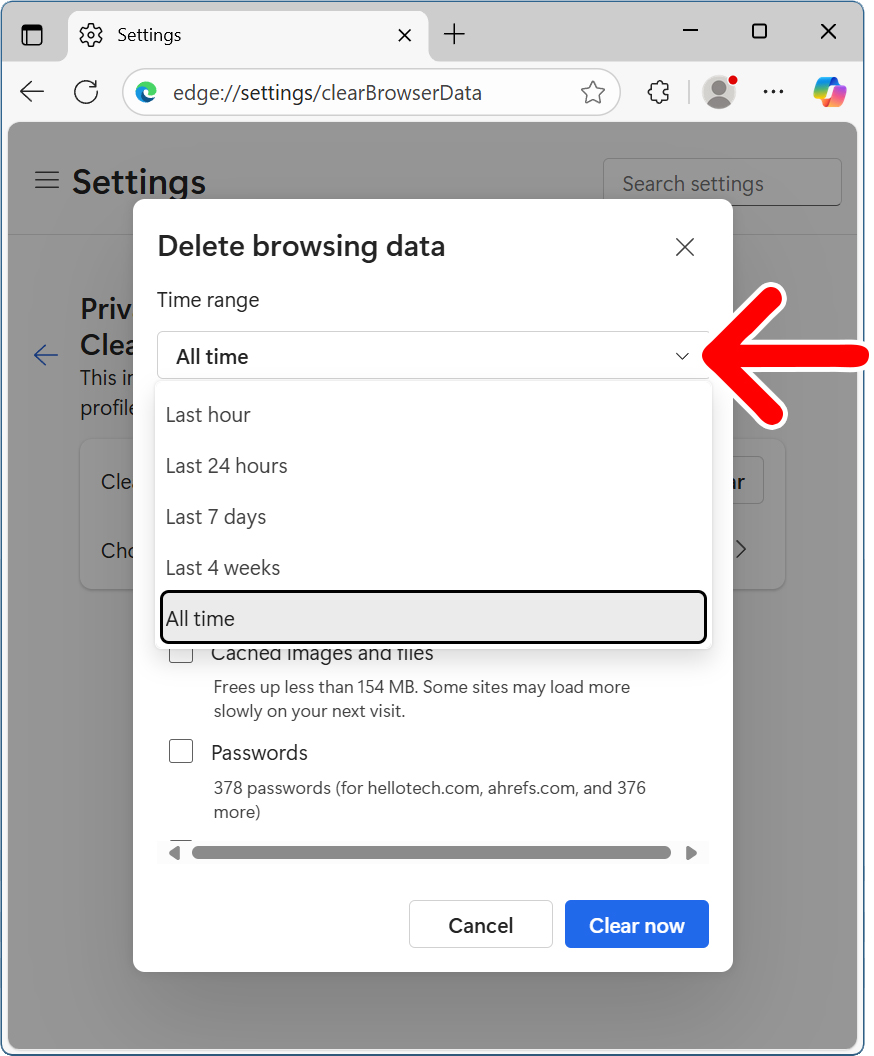Close the Delete browsing data dialog
The image size is (874, 1056).
(685, 247)
